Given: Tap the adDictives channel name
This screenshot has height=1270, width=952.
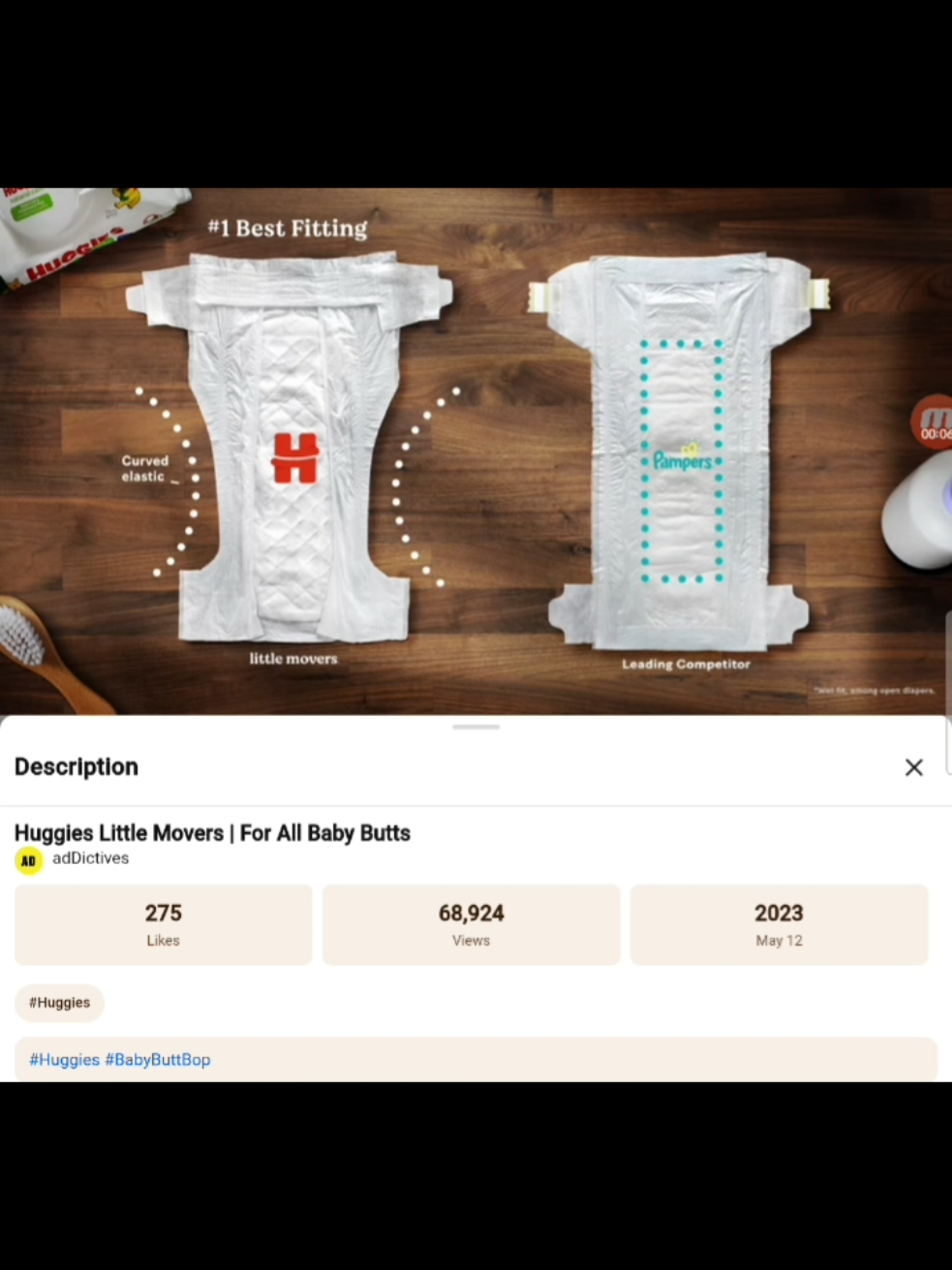Looking at the screenshot, I should 90,858.
